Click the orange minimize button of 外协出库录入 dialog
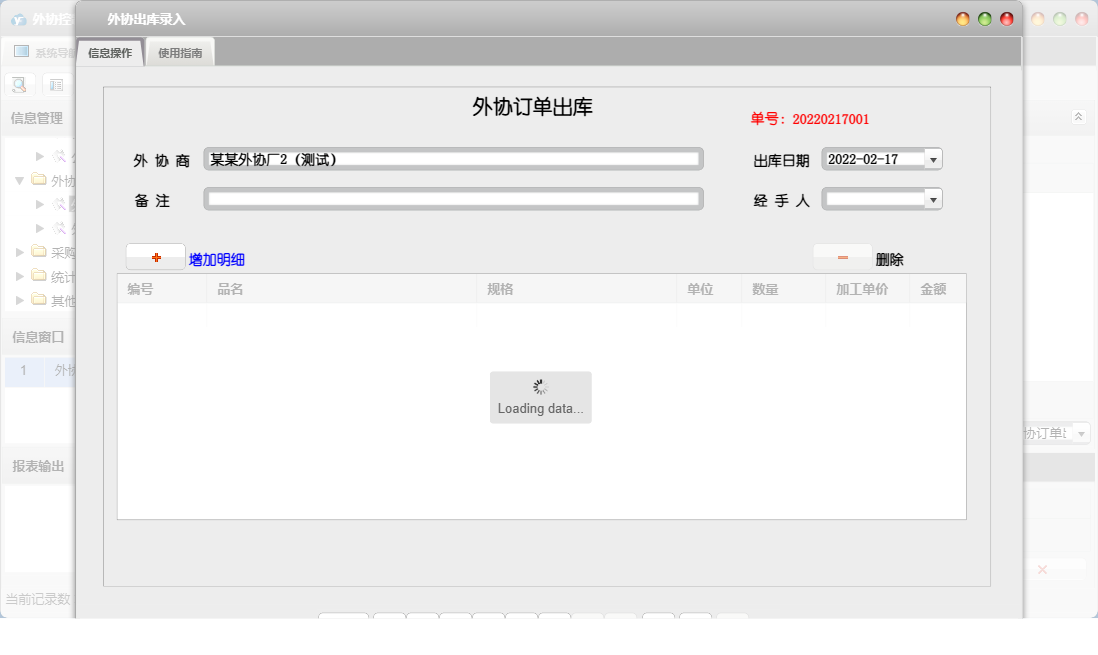This screenshot has height=655, width=1098. pos(963,19)
